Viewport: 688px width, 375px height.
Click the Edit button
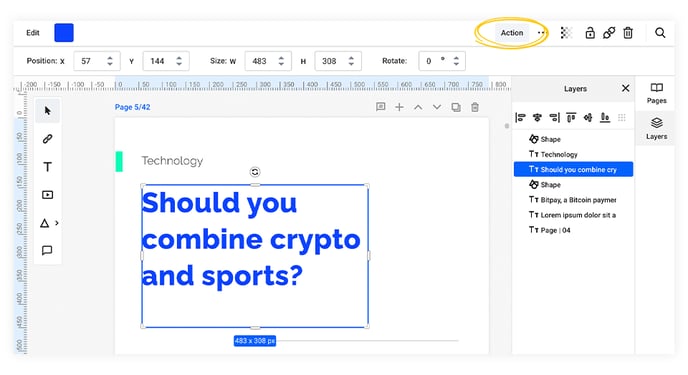[x=33, y=33]
